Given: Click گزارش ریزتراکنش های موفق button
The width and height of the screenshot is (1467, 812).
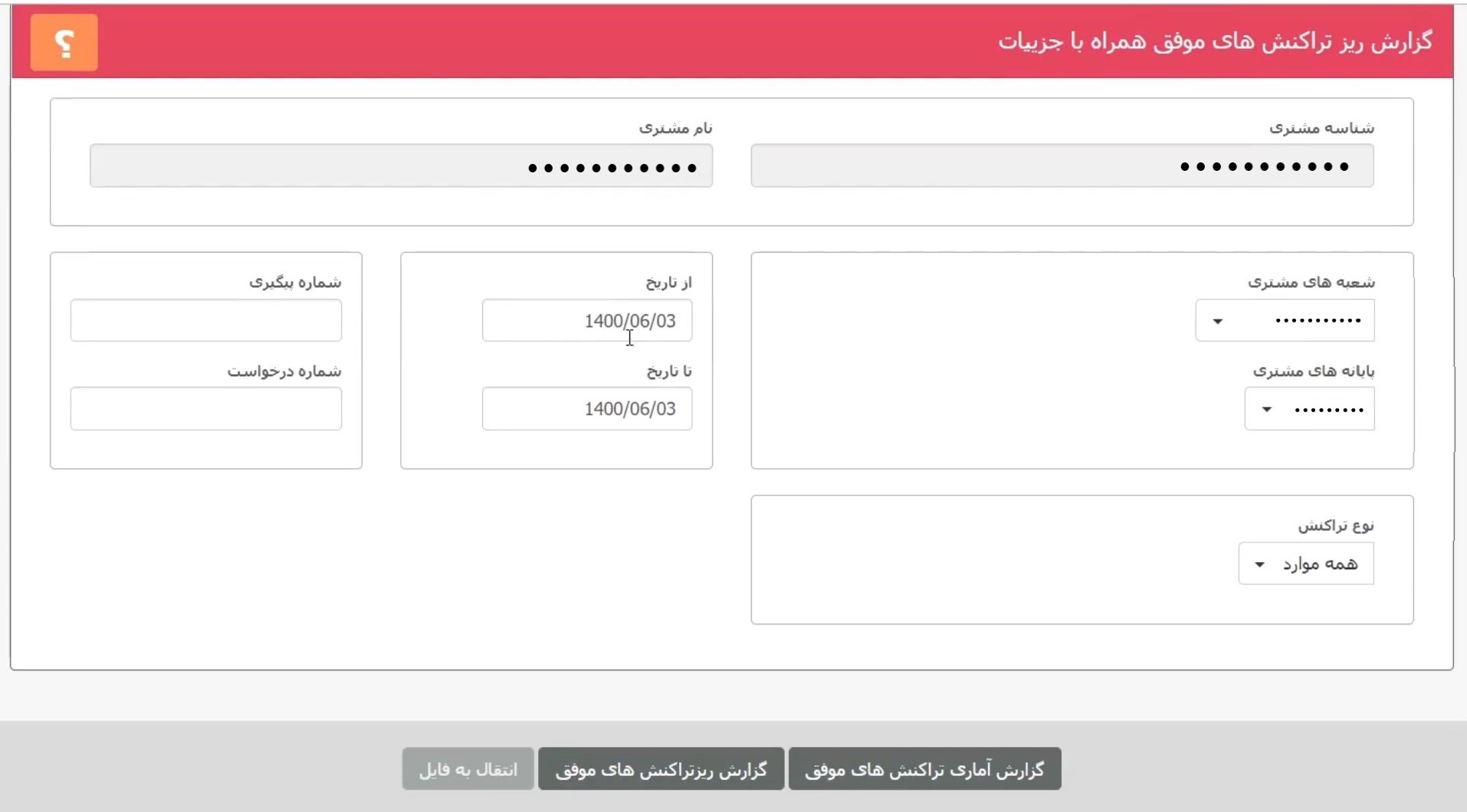Looking at the screenshot, I should pos(661,769).
